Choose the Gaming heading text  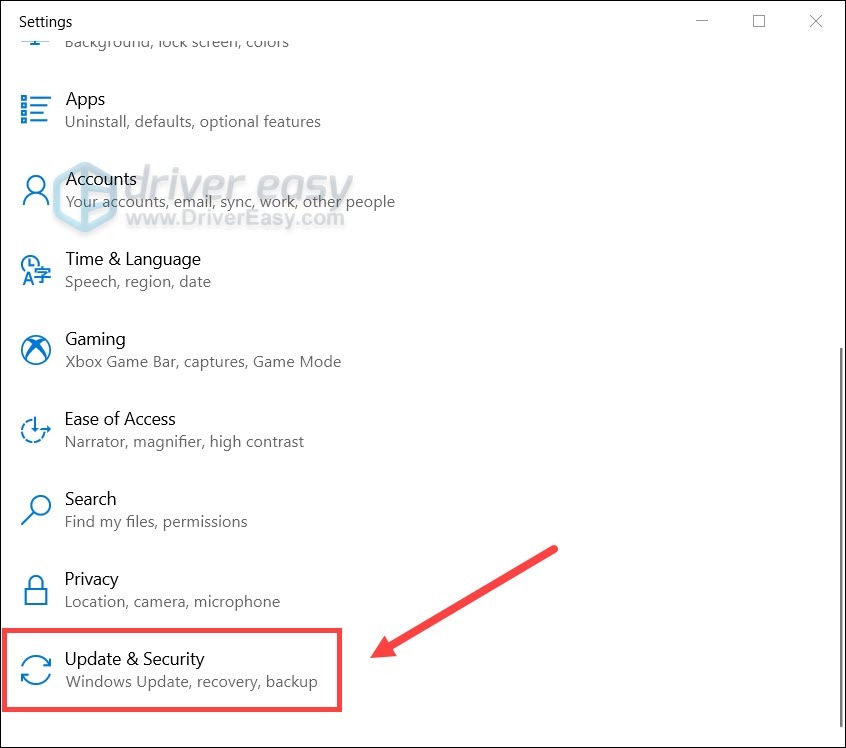coord(95,339)
